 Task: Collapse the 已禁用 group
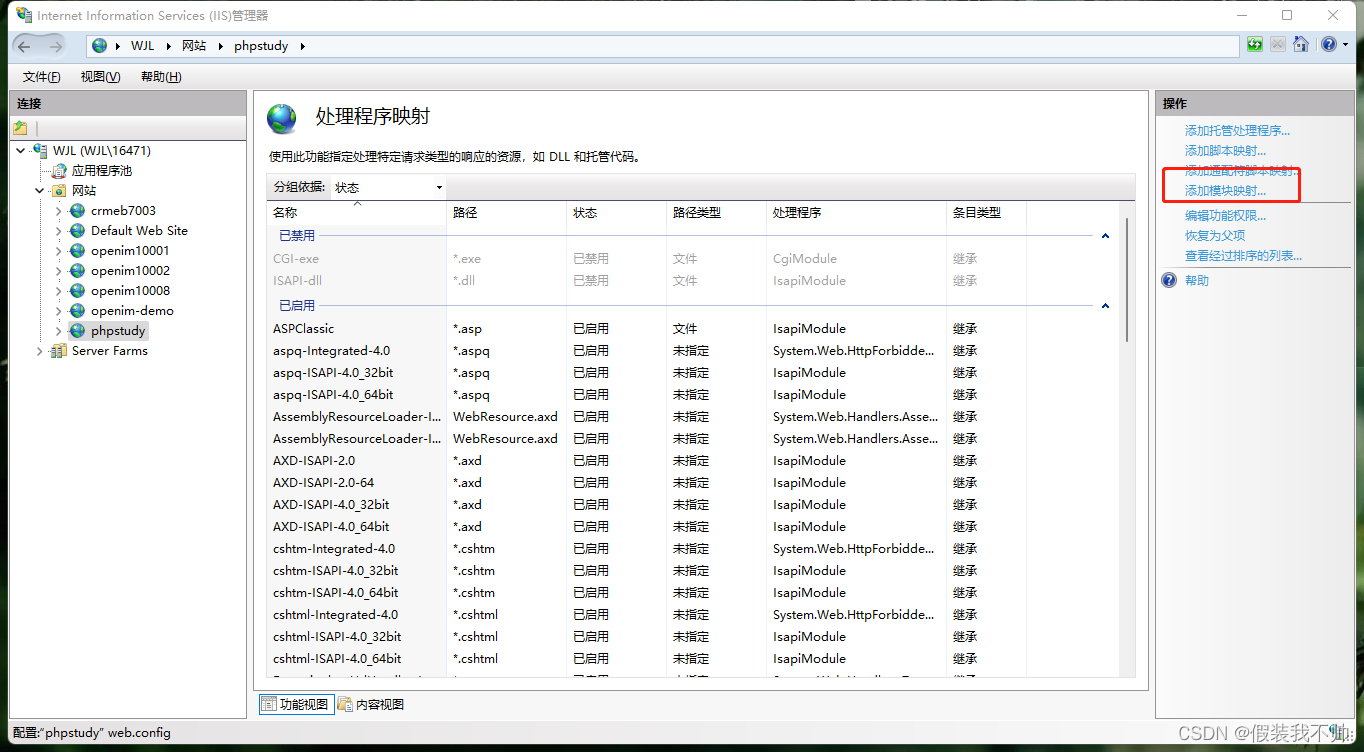[1105, 236]
